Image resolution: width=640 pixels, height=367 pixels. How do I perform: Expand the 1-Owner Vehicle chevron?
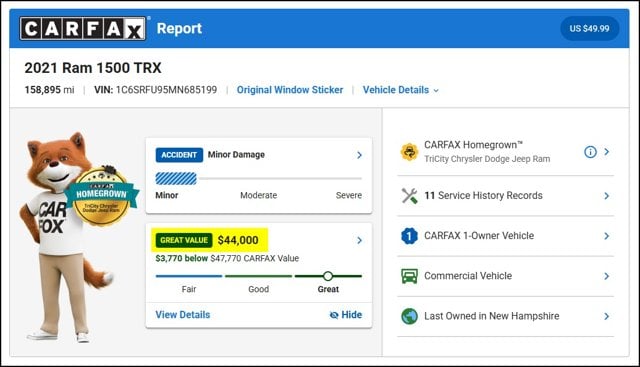point(607,236)
